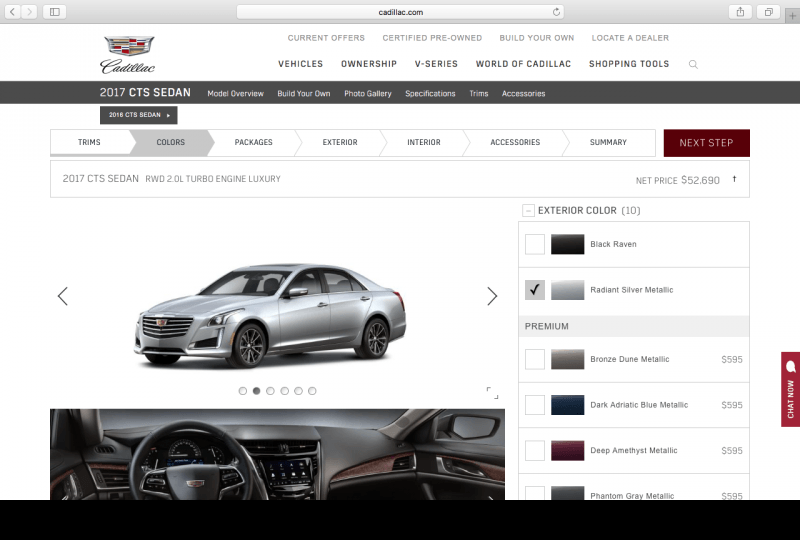Image resolution: width=800 pixels, height=540 pixels.
Task: Open Build Your Own in CTS bar
Action: point(304,93)
